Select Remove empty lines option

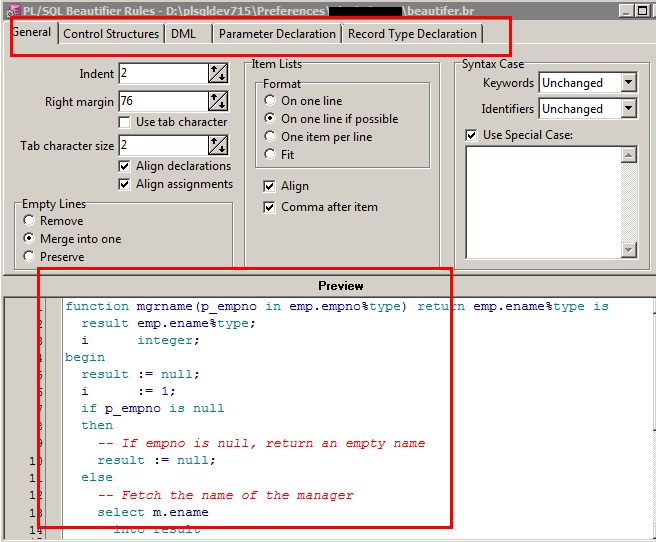(x=29, y=220)
